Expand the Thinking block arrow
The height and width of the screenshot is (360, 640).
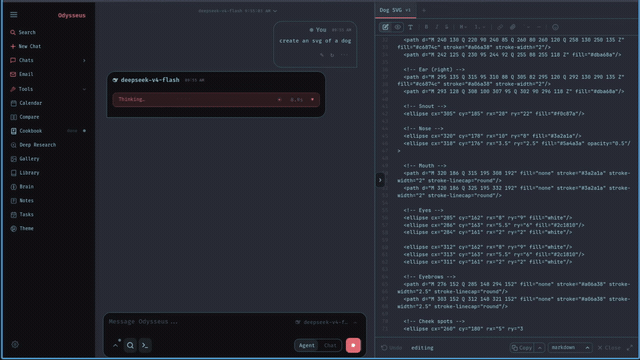[313, 100]
